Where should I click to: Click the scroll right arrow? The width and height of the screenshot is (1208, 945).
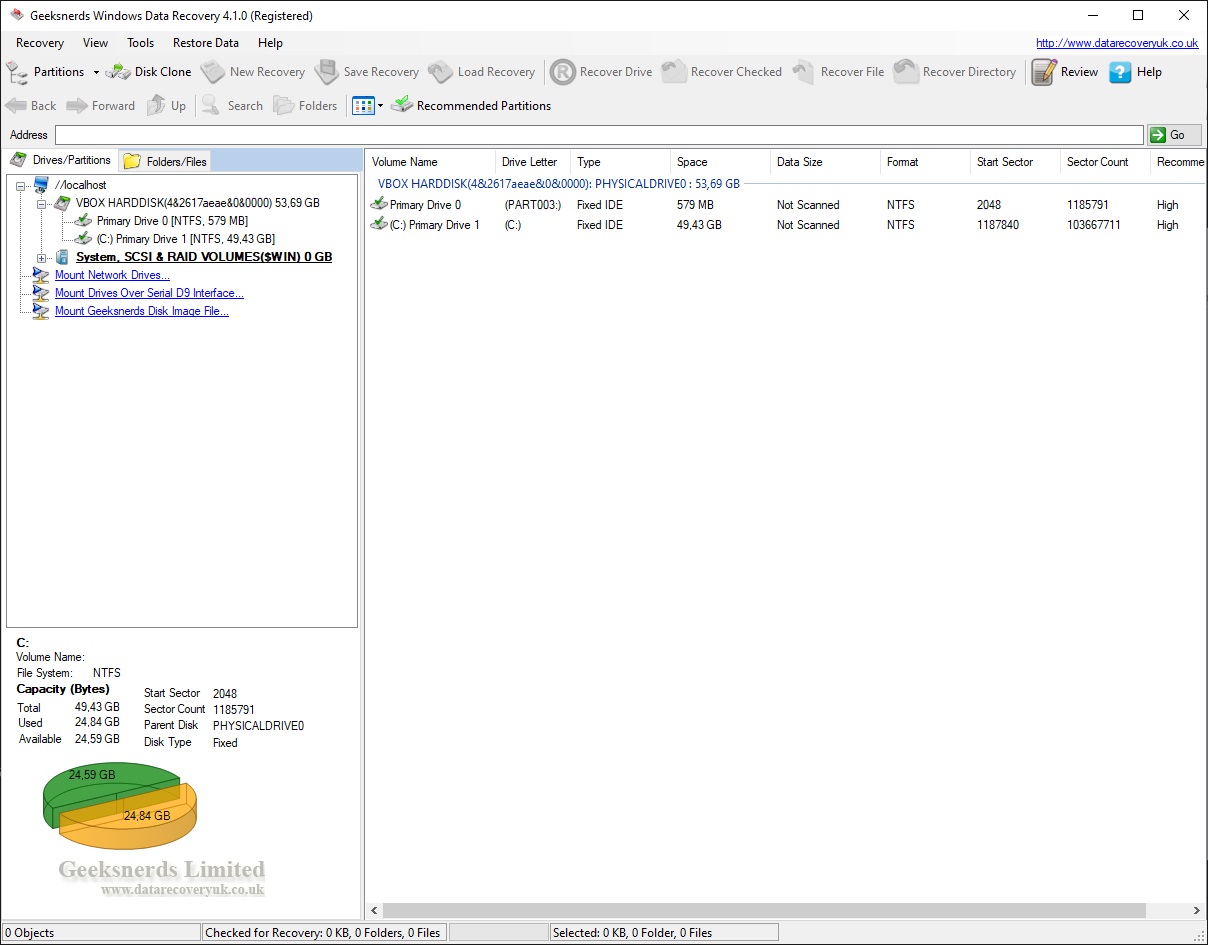(x=1197, y=911)
